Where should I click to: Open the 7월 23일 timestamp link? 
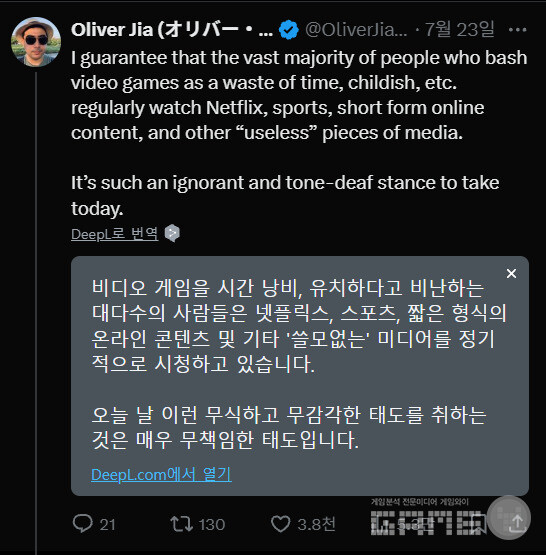coord(459,29)
